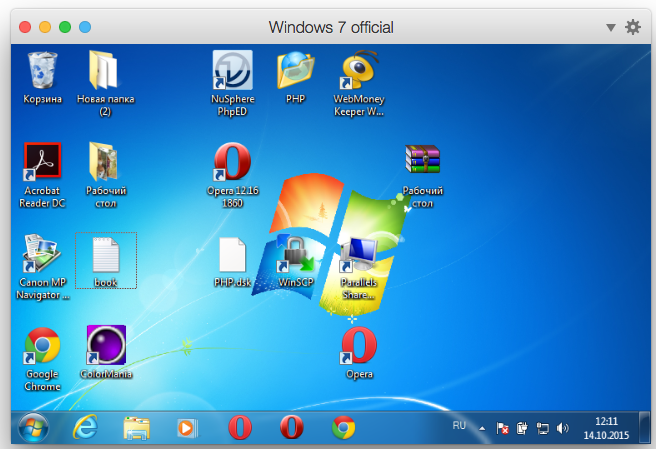Open the volume speaker tray icon
The width and height of the screenshot is (656, 449).
[x=562, y=428]
